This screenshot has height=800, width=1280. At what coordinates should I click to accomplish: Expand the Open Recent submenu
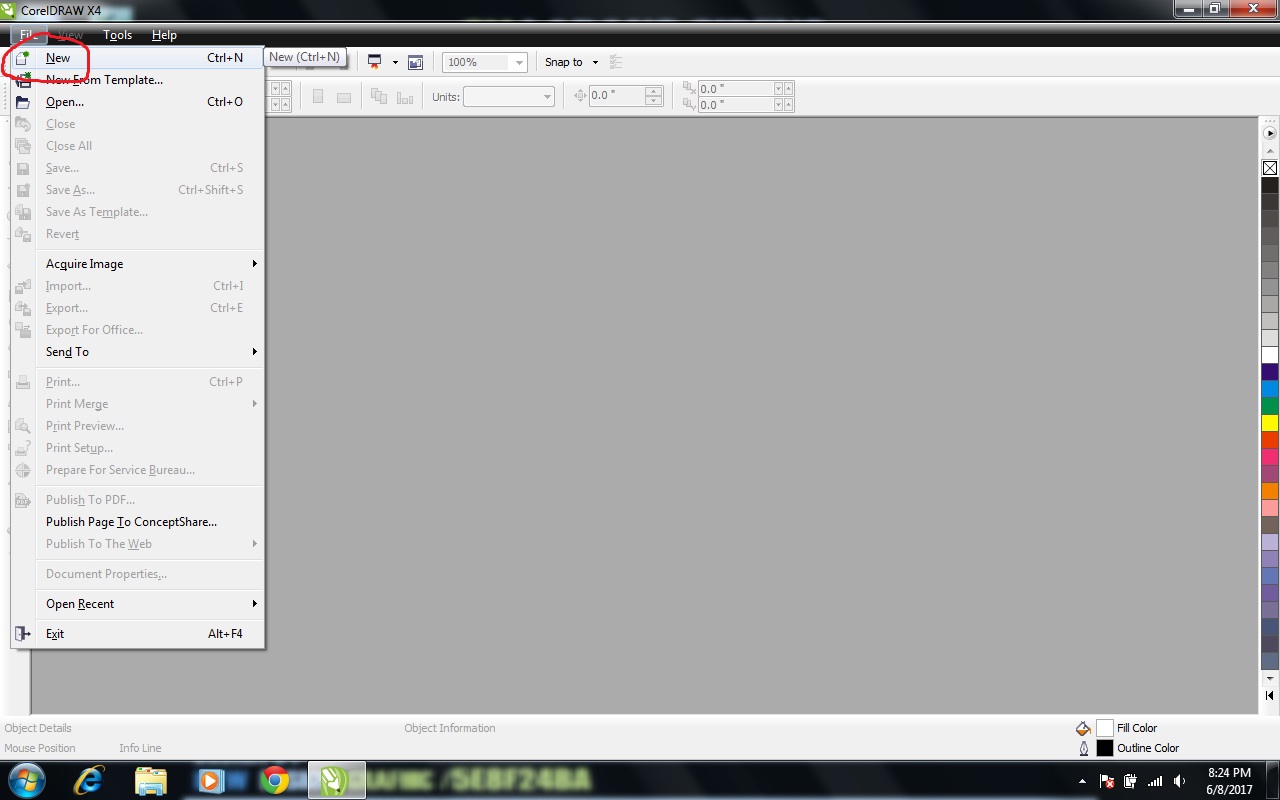pyautogui.click(x=137, y=604)
